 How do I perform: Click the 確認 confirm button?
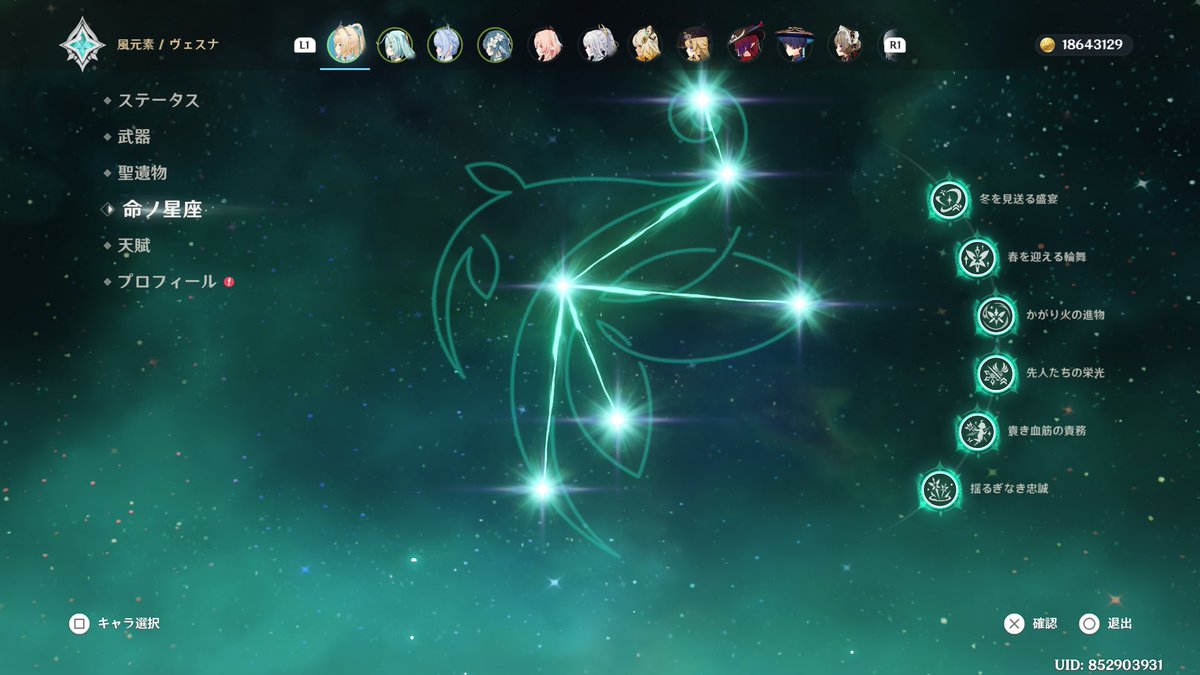1031,624
